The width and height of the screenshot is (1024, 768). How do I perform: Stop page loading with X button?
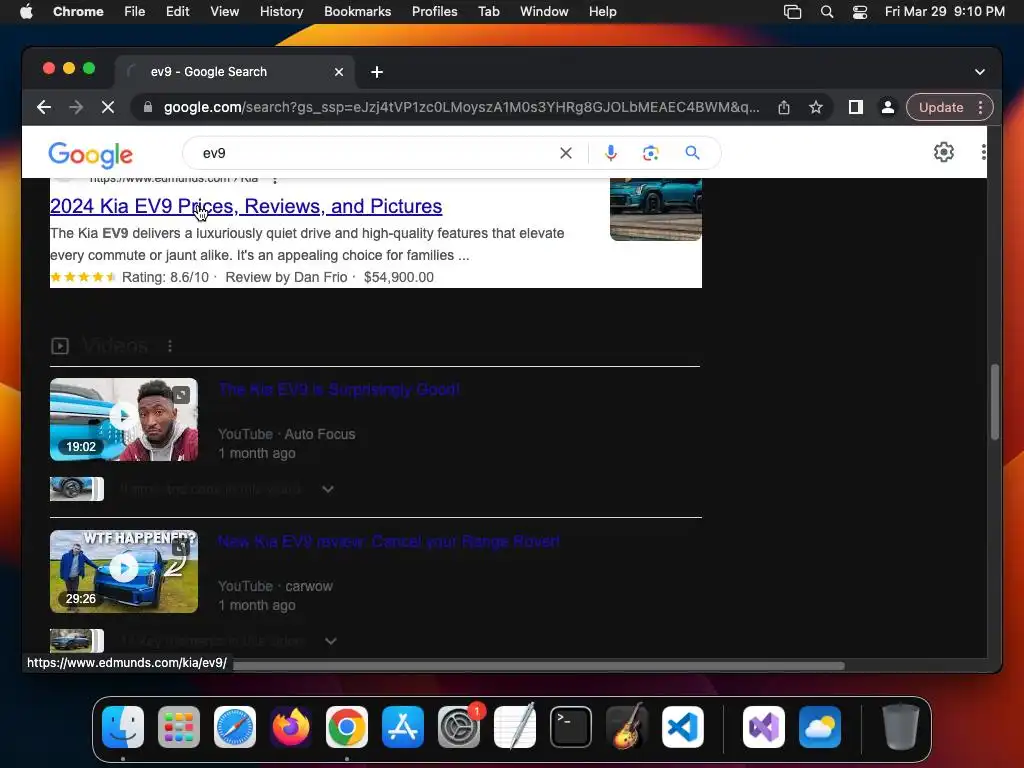coord(108,107)
